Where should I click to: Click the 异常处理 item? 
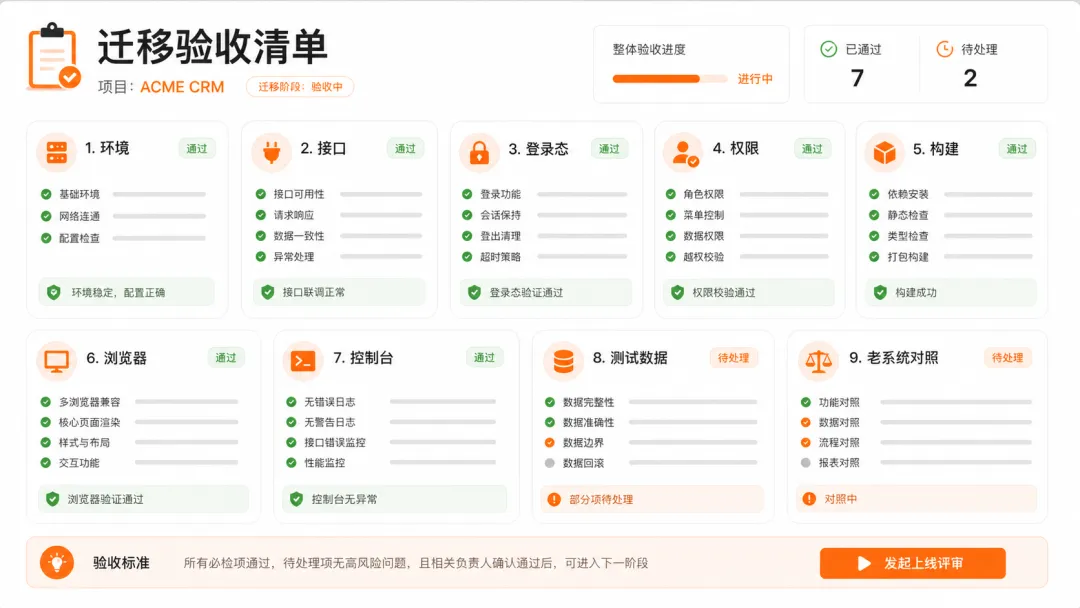tap(294, 257)
